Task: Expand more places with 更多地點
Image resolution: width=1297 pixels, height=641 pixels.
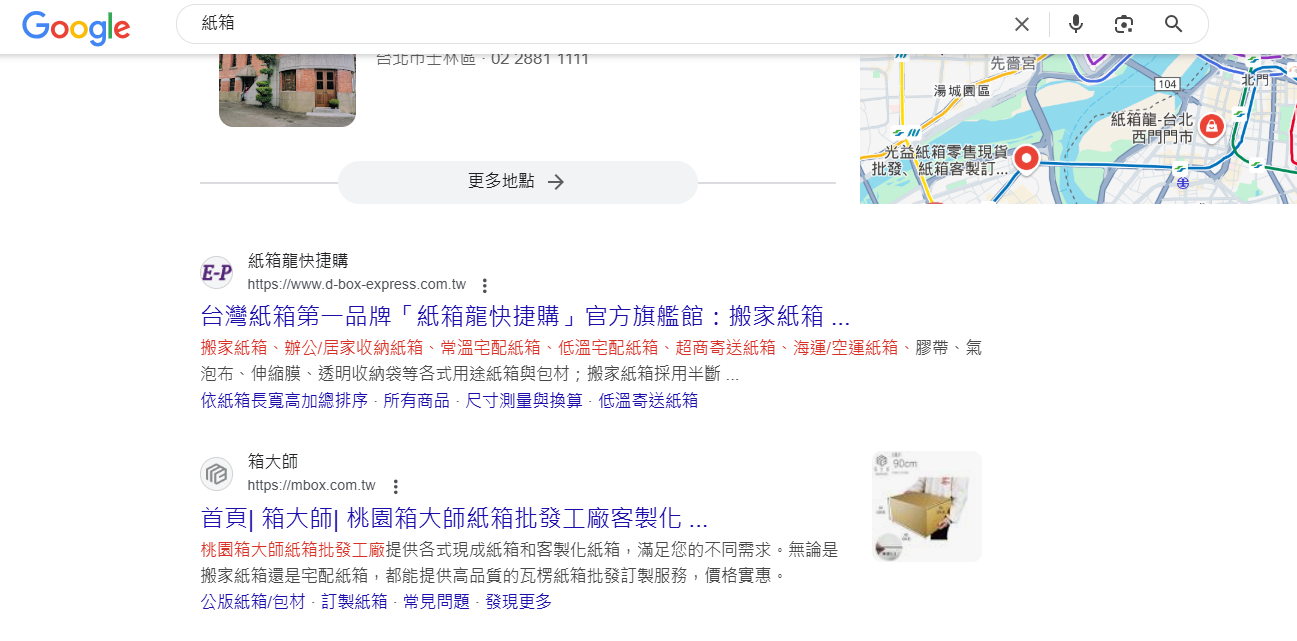Action: click(517, 182)
